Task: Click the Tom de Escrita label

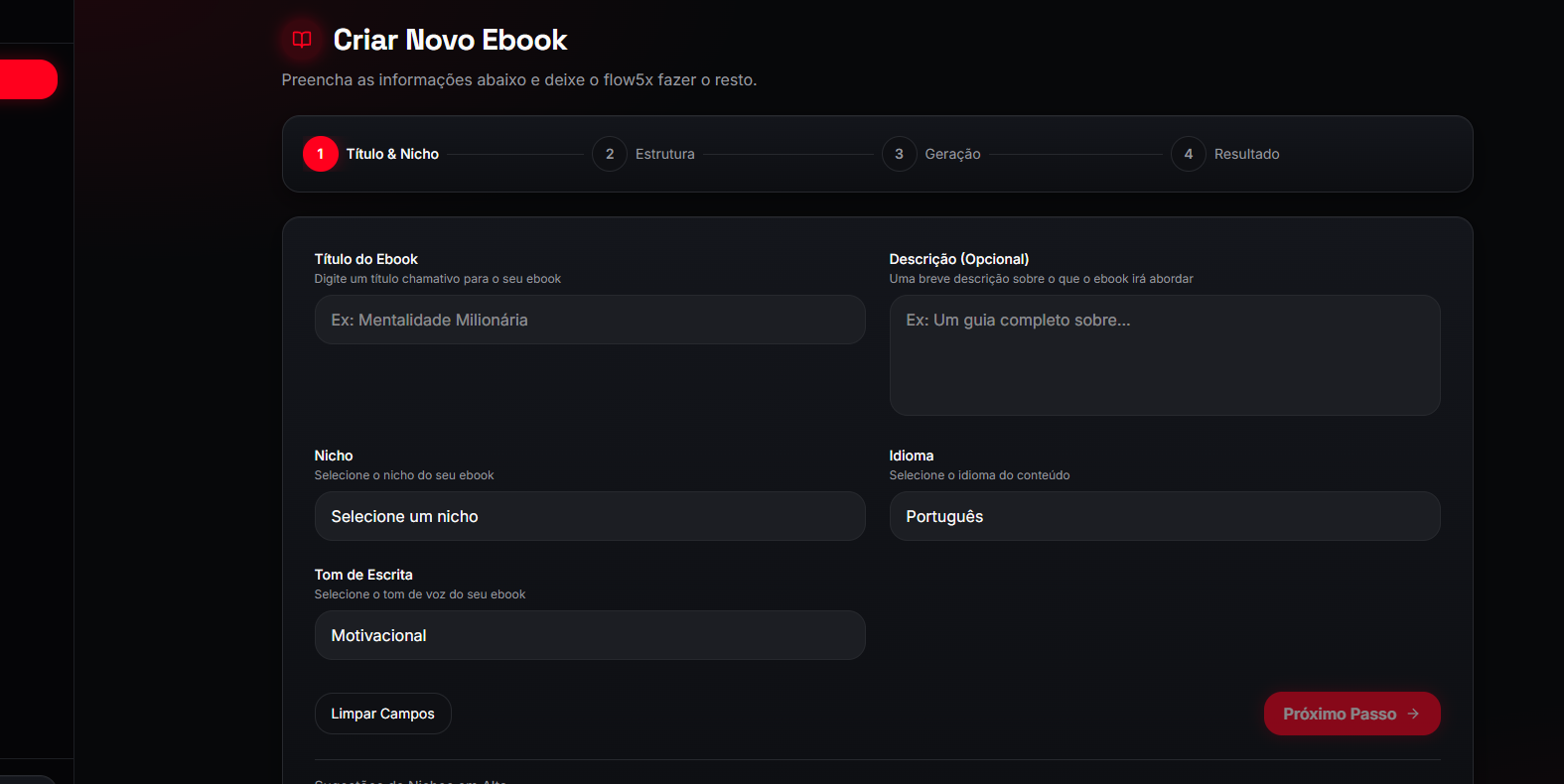Action: tap(363, 575)
